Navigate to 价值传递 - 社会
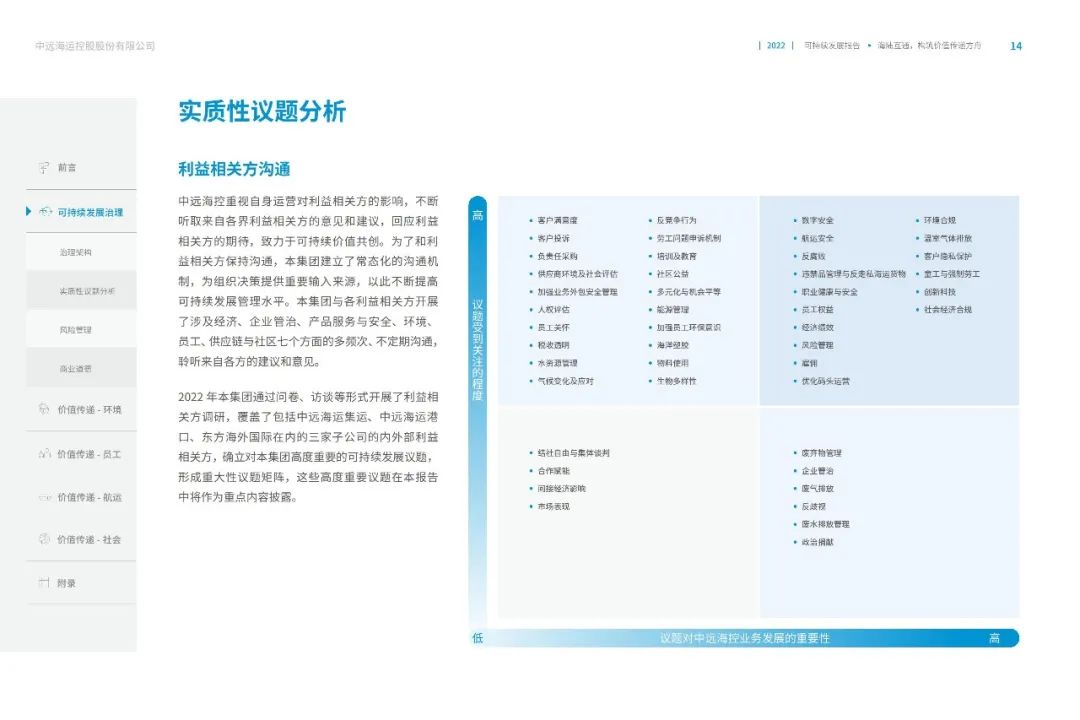This screenshot has width=1080, height=720. click(90, 539)
